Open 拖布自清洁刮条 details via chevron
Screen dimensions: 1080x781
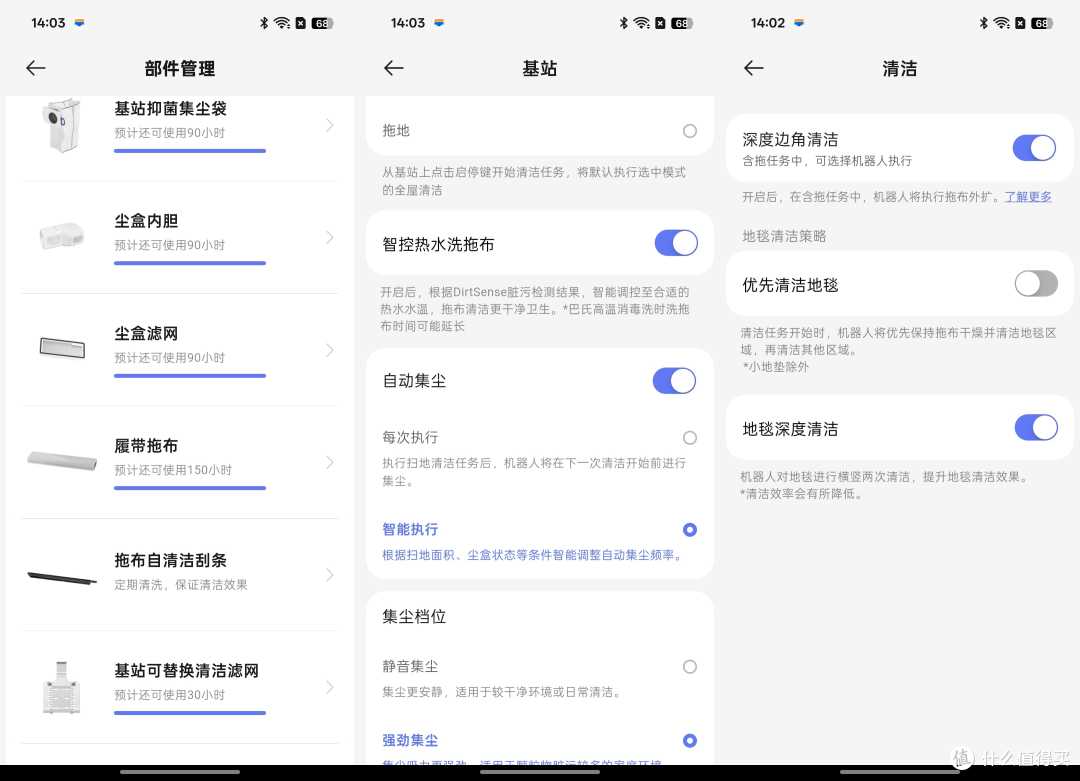(330, 574)
